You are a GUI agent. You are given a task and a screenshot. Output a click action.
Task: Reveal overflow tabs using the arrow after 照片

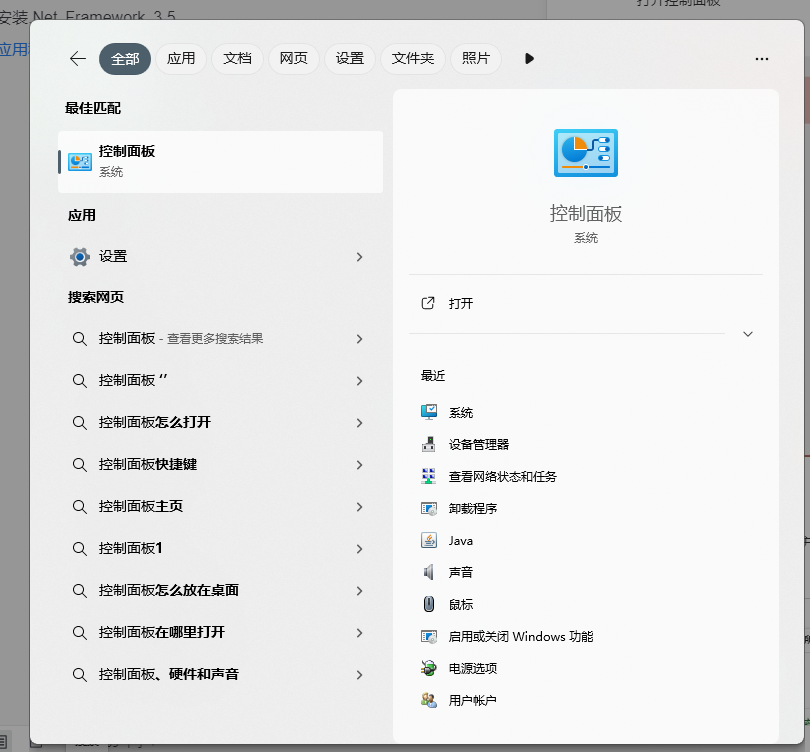pos(529,58)
